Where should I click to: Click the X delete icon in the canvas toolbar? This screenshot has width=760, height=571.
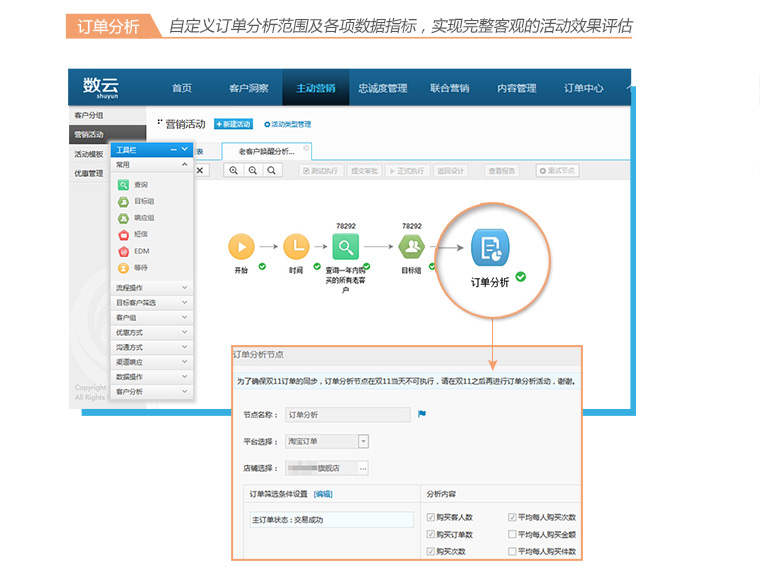tap(199, 171)
